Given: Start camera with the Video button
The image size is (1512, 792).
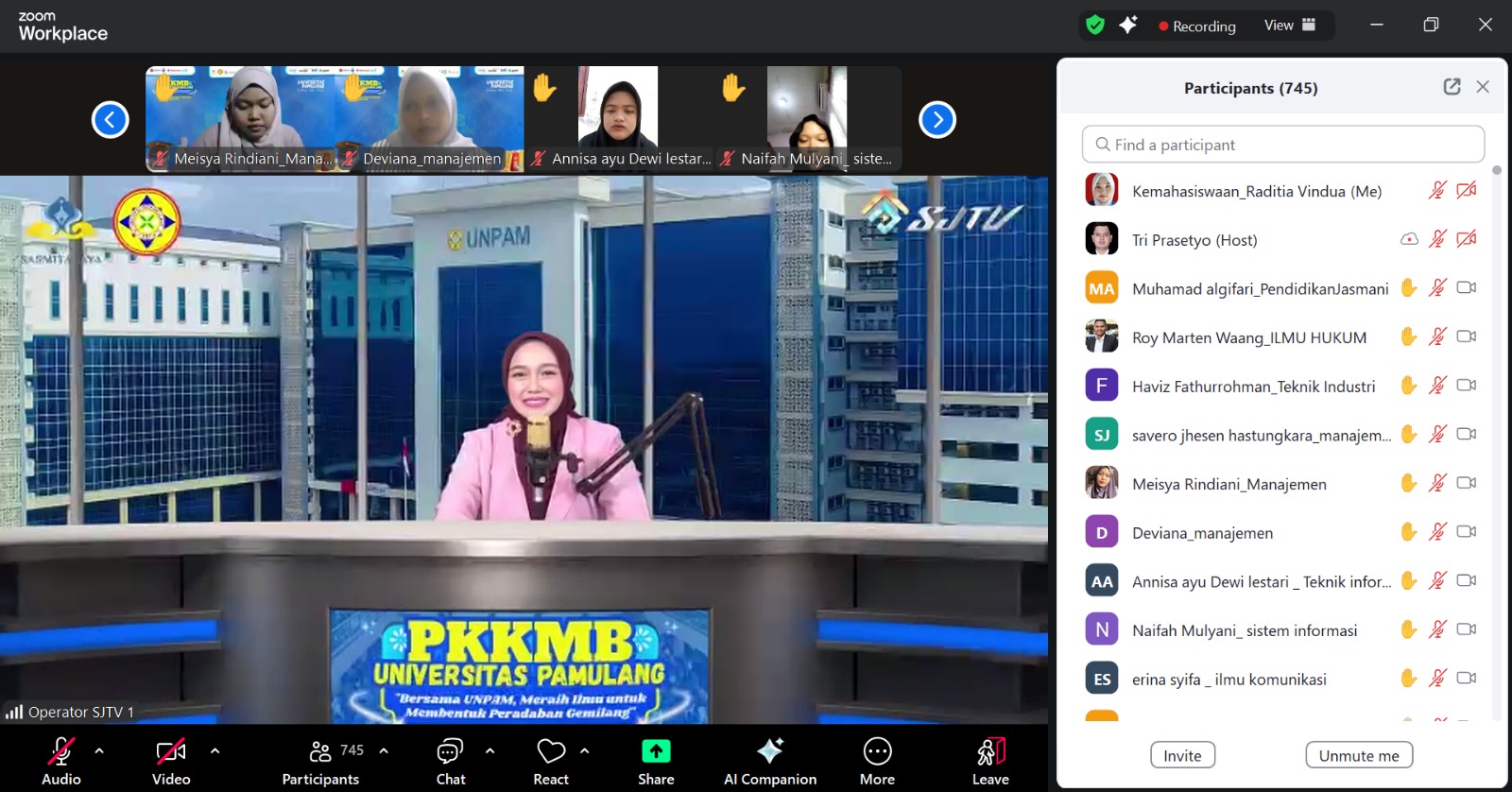Looking at the screenshot, I should click(x=171, y=761).
